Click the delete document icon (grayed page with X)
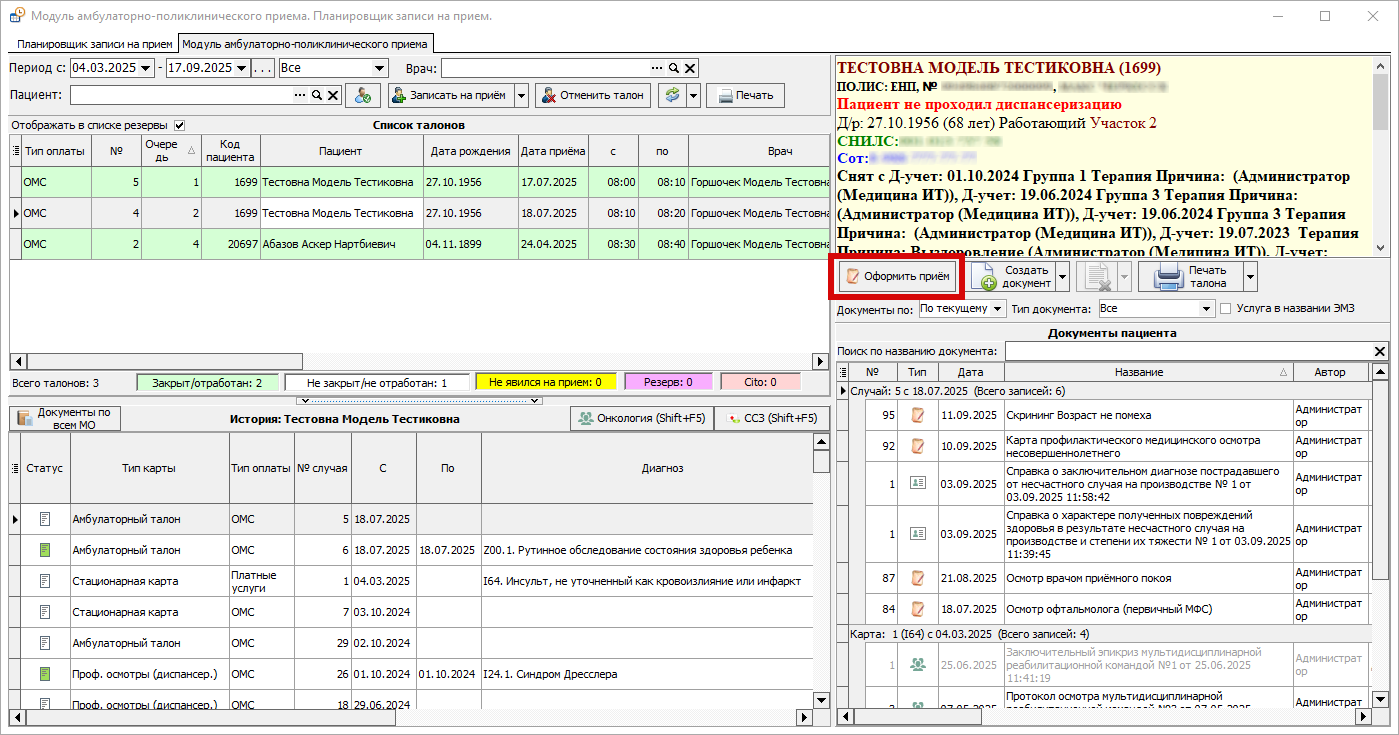 pyautogui.click(x=1098, y=277)
